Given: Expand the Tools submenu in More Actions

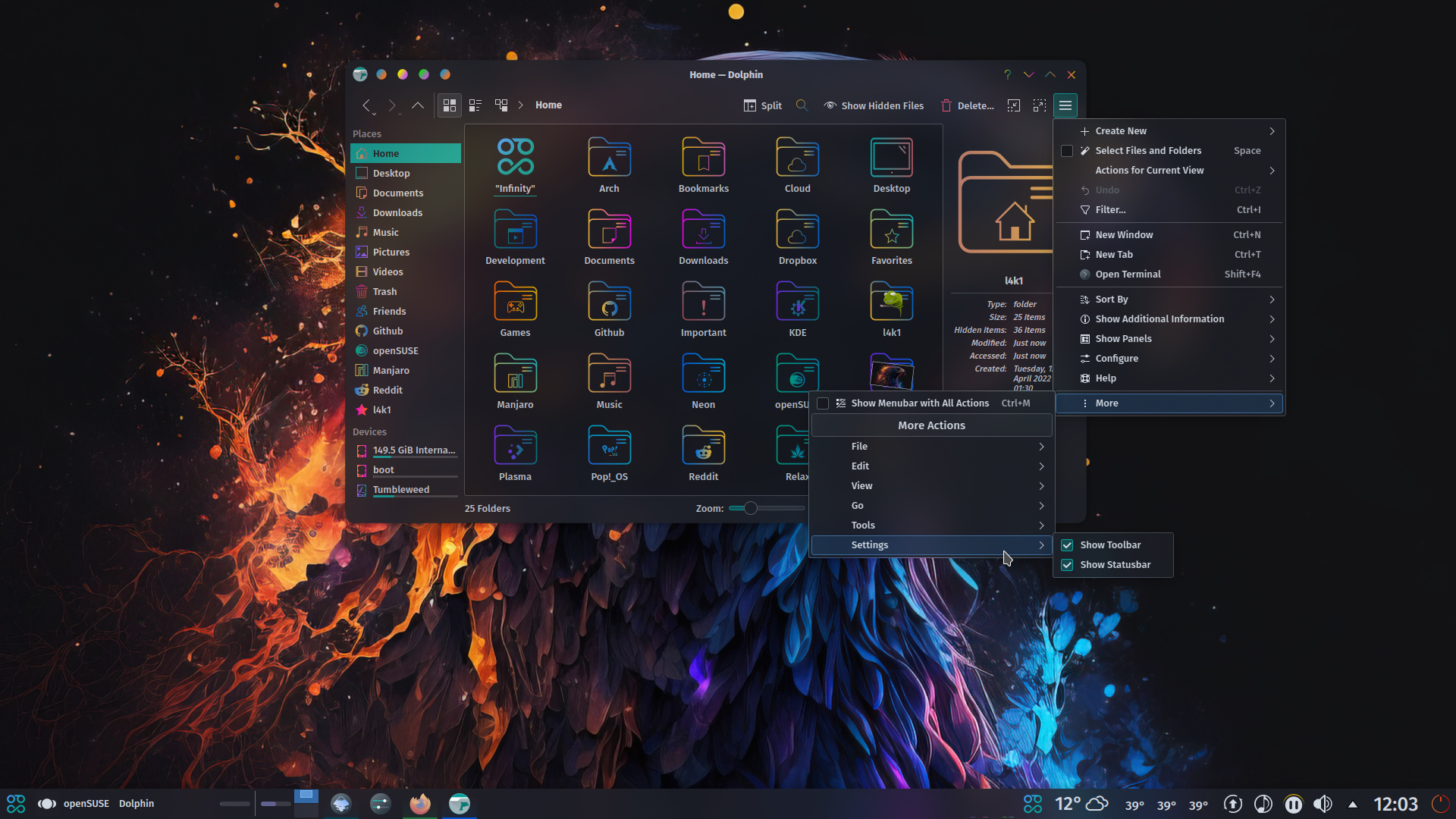Looking at the screenshot, I should pyautogui.click(x=932, y=526).
